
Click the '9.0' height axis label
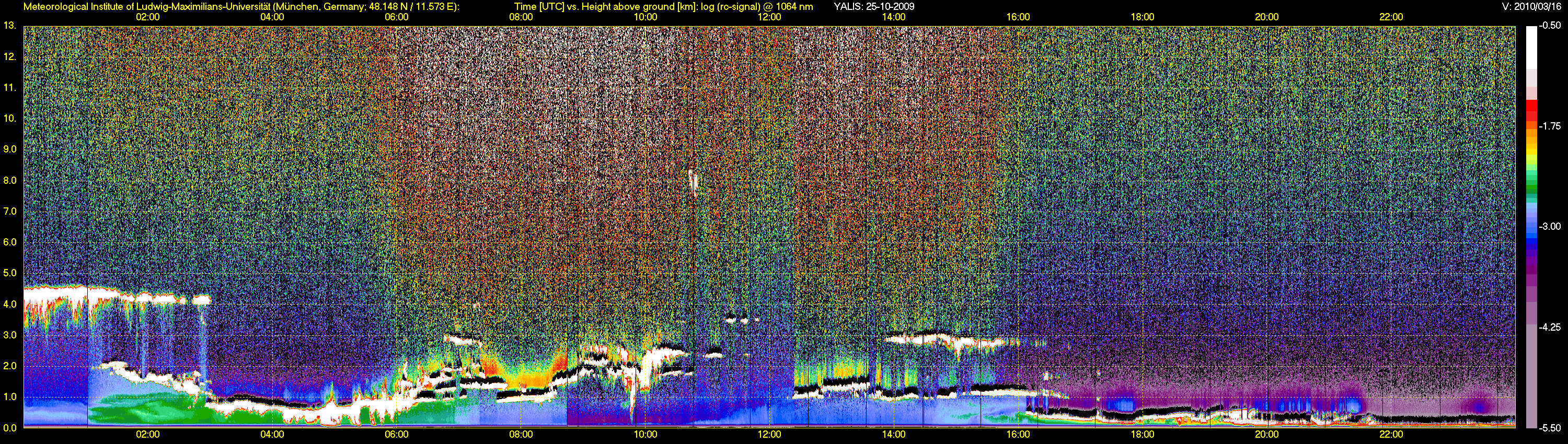pyautogui.click(x=10, y=149)
